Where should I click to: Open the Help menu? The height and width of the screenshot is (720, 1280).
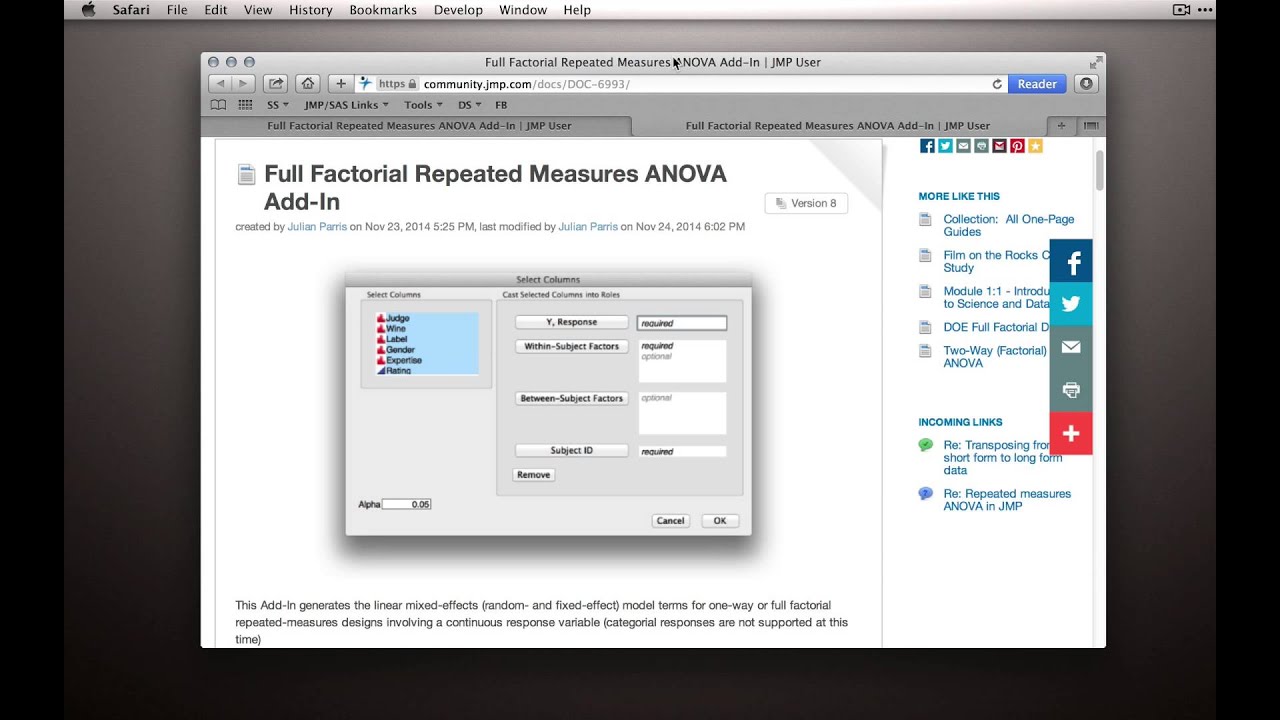577,10
